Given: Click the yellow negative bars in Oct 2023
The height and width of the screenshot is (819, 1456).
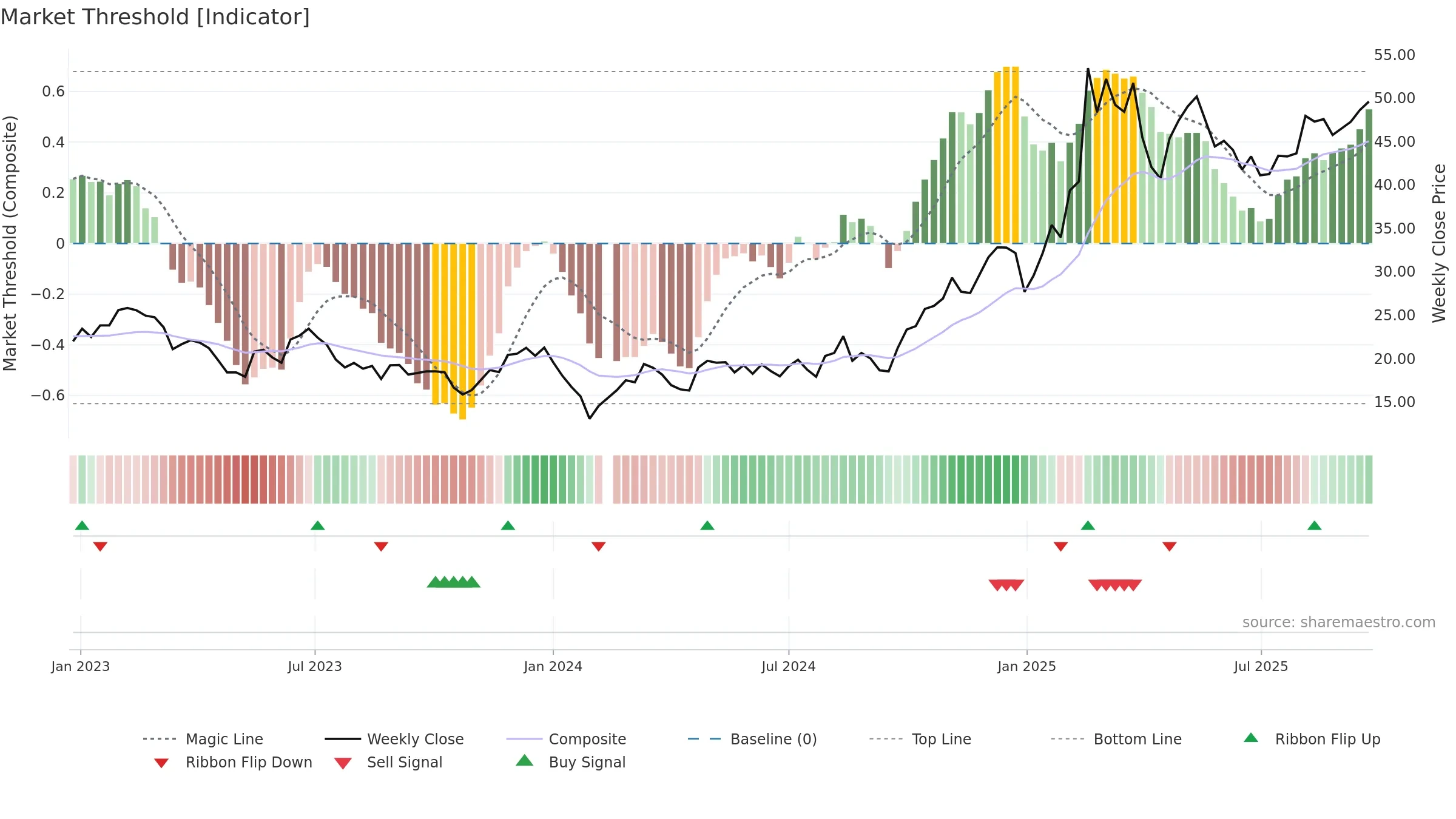Looking at the screenshot, I should [453, 328].
